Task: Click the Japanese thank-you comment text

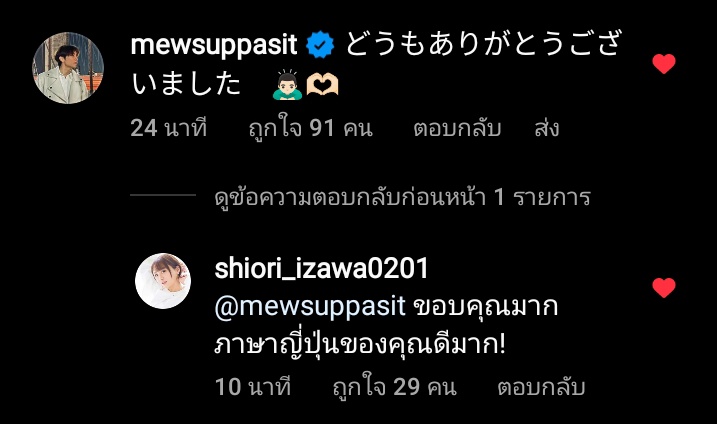Action: pos(376,63)
